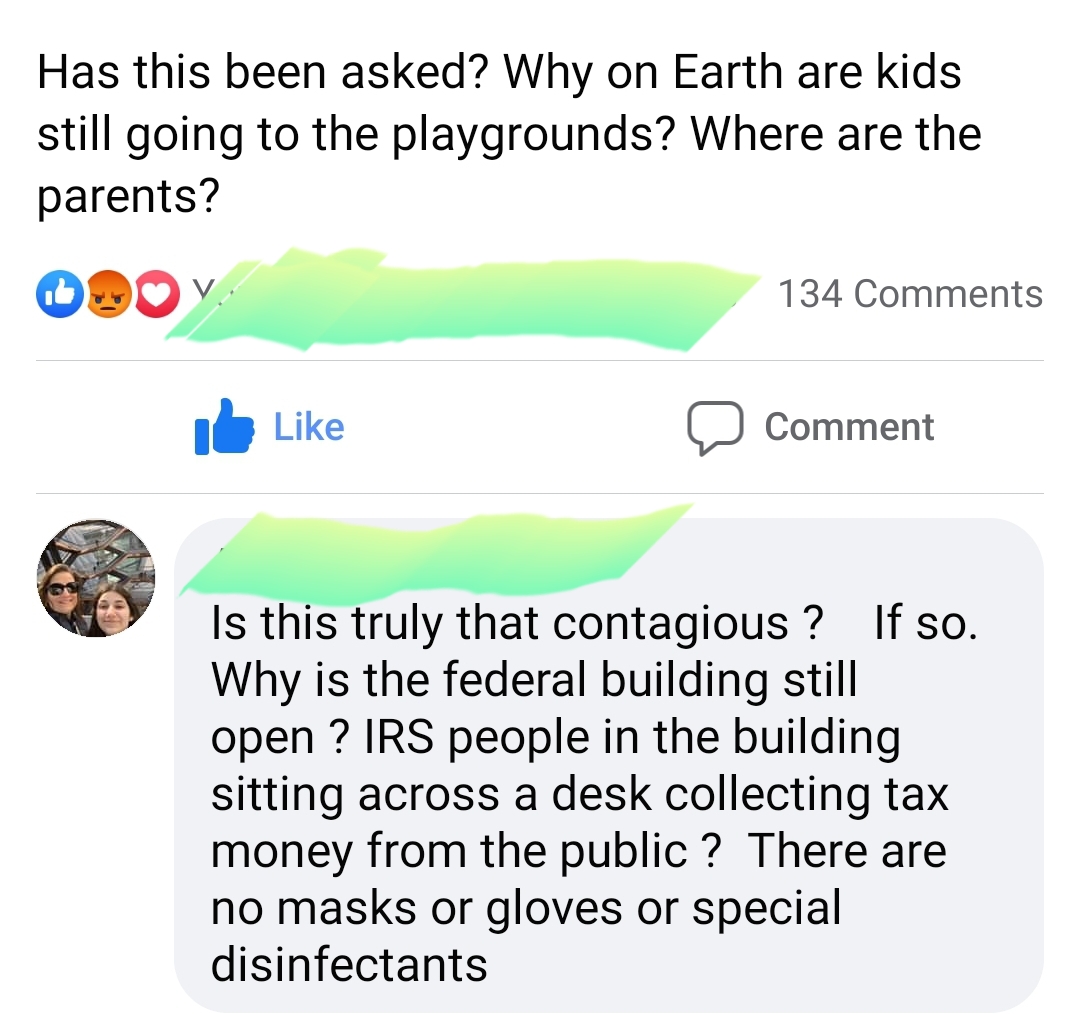Click the blurred reactors names list
Viewport: 1072px width, 1014px height.
point(465,299)
